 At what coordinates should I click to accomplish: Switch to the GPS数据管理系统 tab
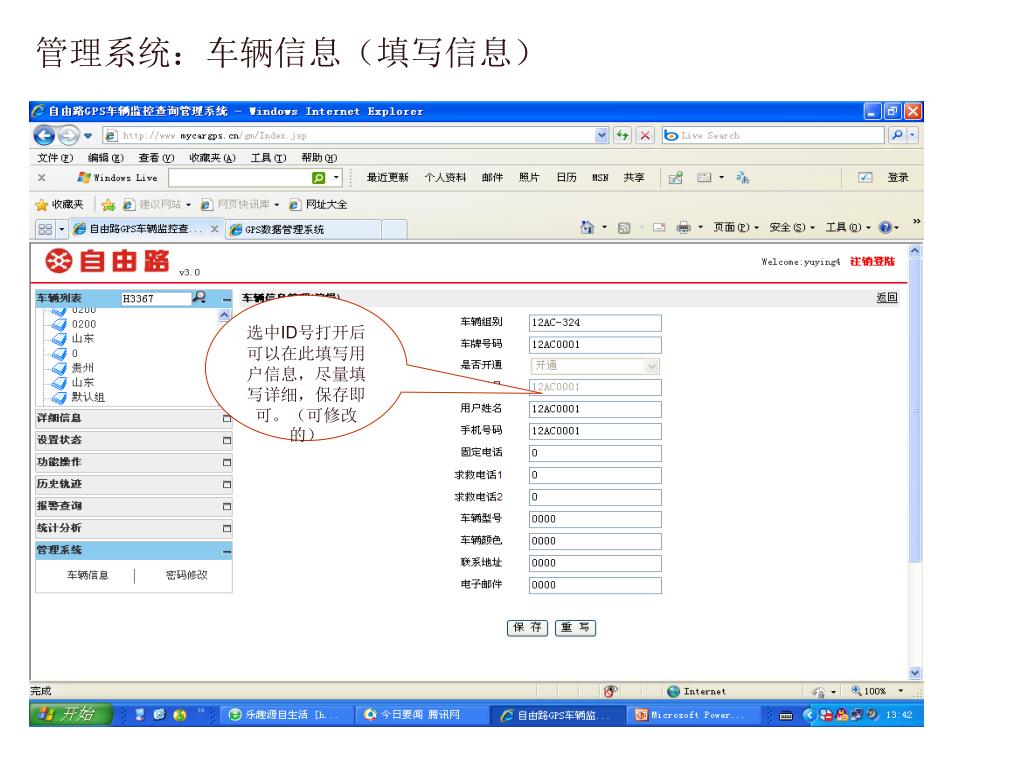coord(304,229)
